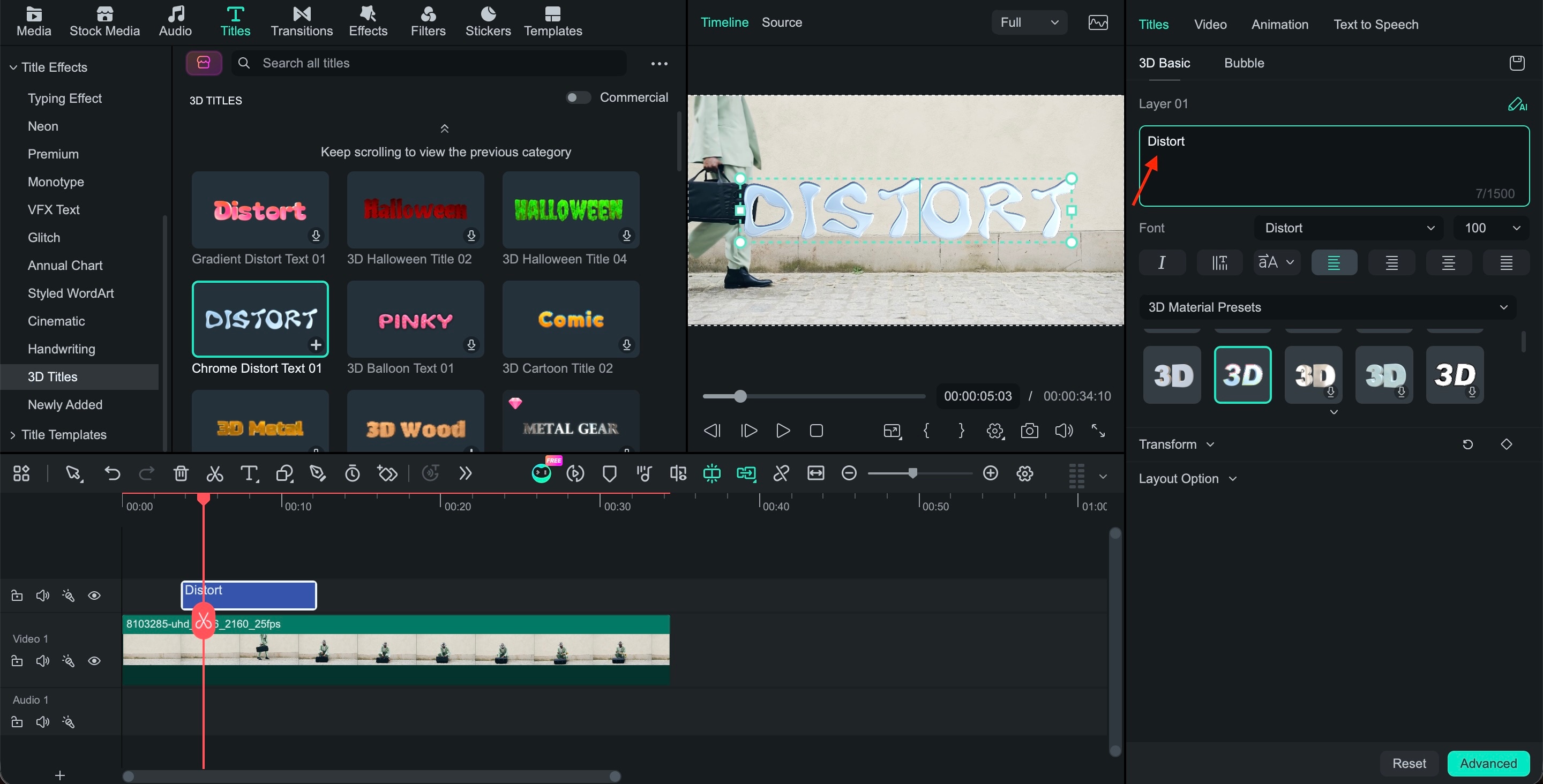Image resolution: width=1543 pixels, height=784 pixels.
Task: Open the Font dropdown showing Distort
Action: 1350,228
